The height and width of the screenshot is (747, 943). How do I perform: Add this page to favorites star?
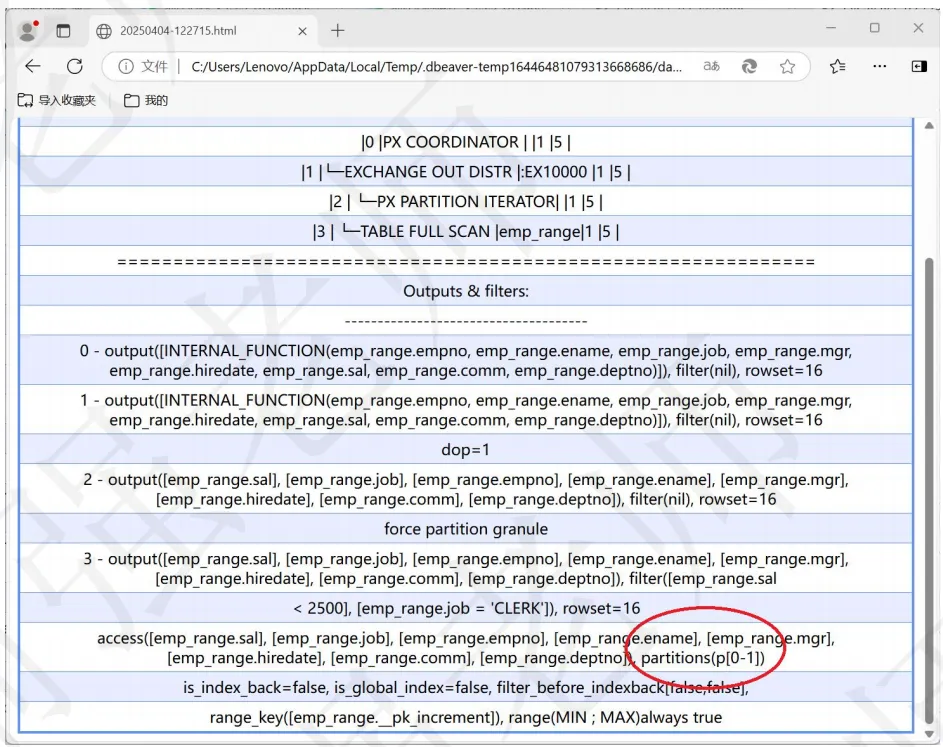click(x=787, y=66)
